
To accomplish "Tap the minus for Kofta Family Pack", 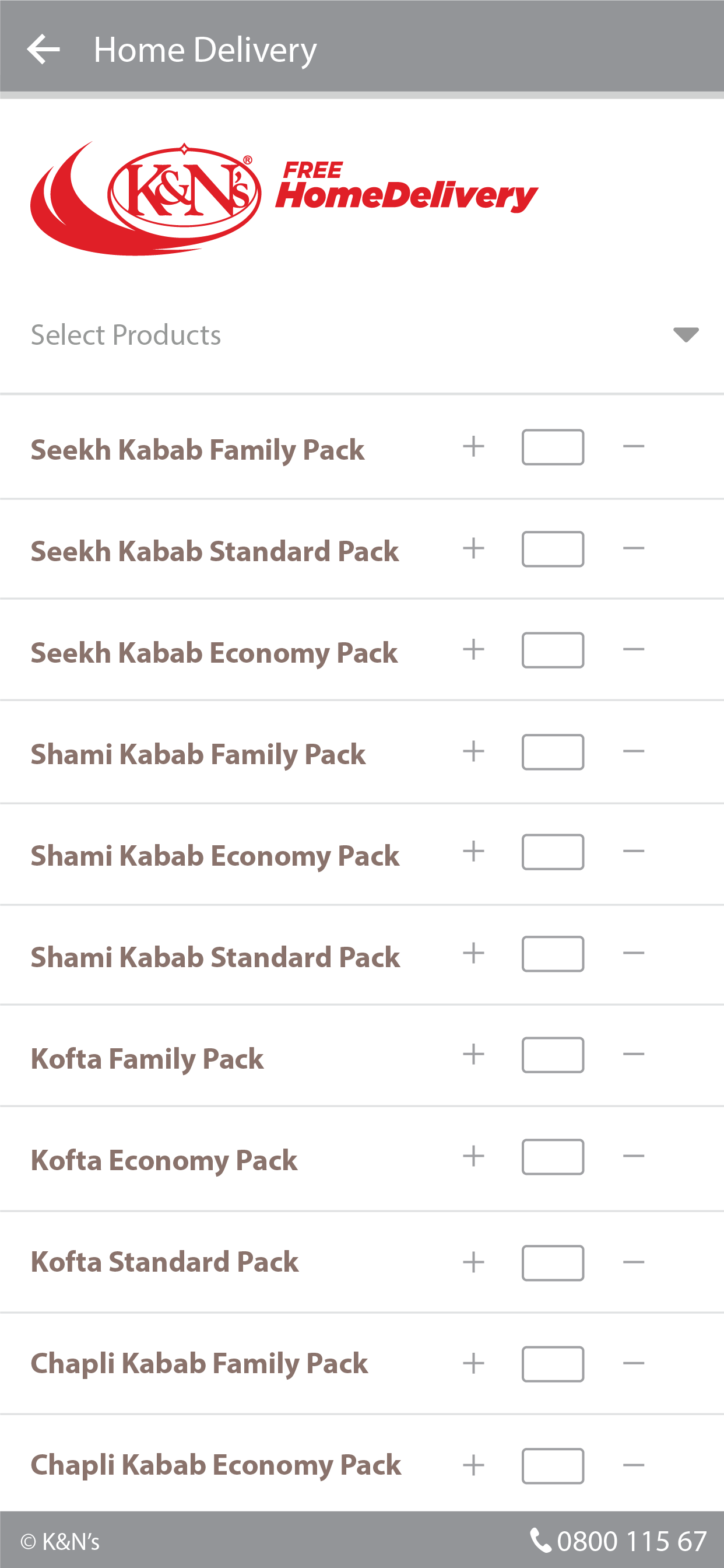I will tap(633, 1054).
